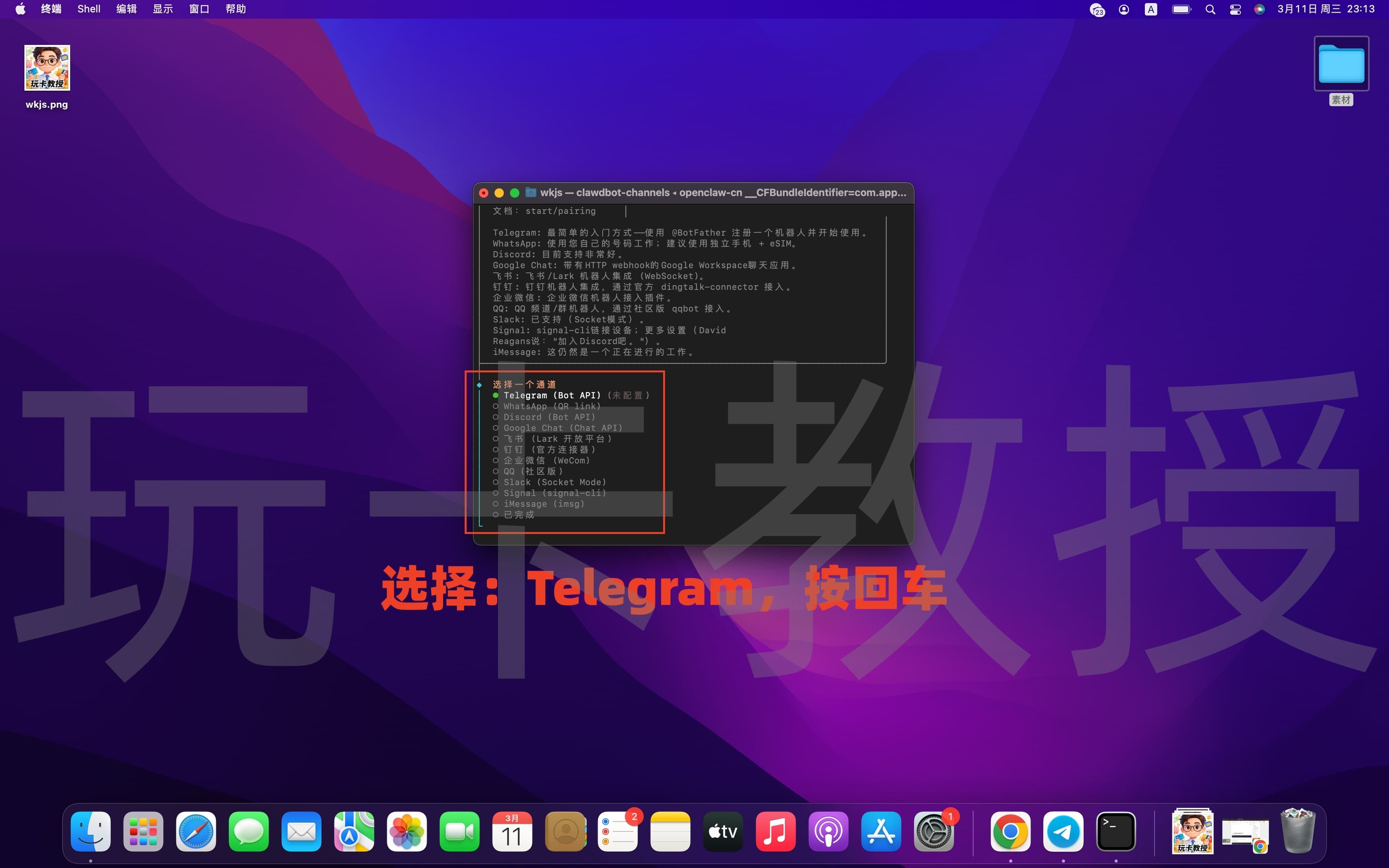Start Spotlight search from the menu bar
Screen dimensions: 1389x868
coord(1210,9)
